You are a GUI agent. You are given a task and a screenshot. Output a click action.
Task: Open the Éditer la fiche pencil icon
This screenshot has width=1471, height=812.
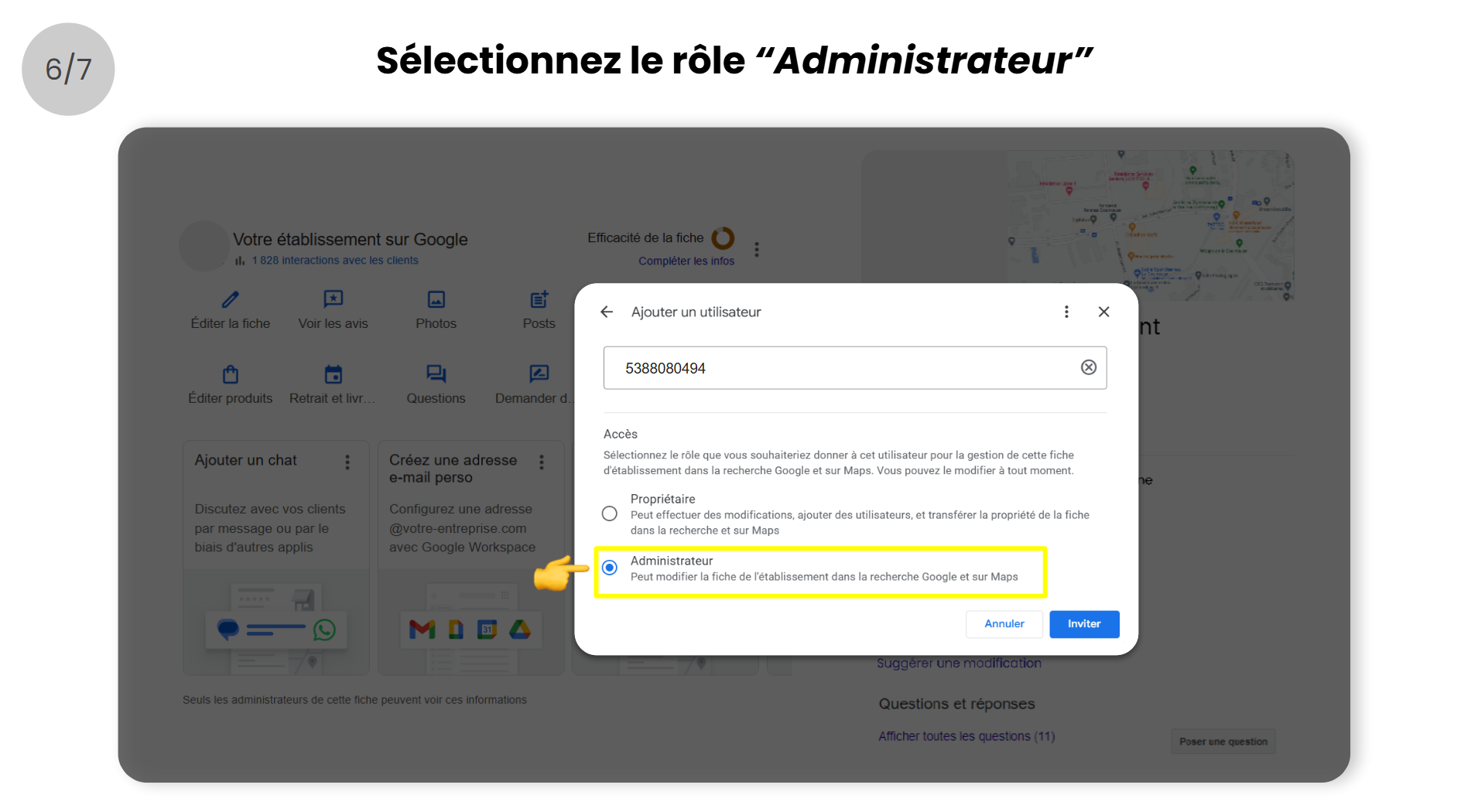point(231,300)
